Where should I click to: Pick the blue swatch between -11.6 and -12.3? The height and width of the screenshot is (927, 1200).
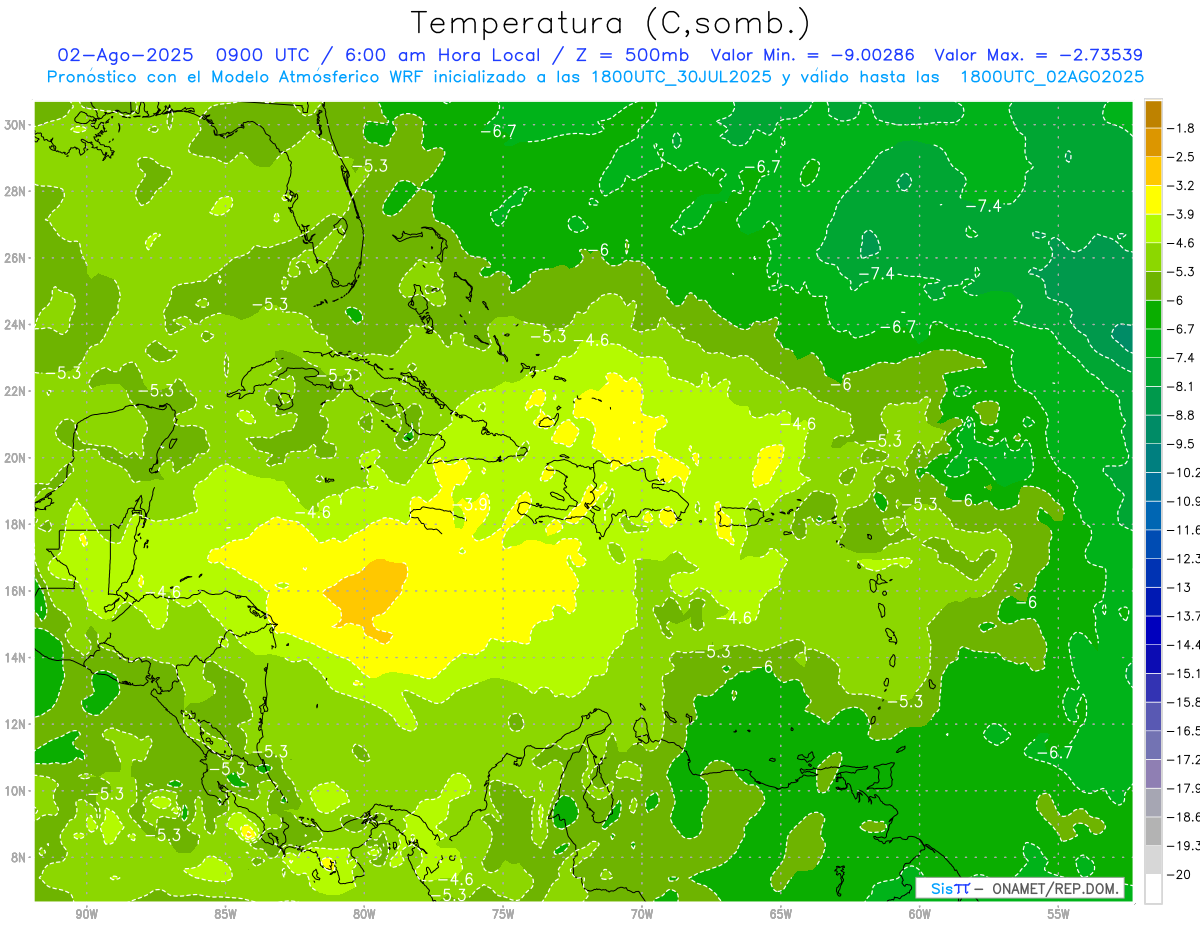[1153, 544]
